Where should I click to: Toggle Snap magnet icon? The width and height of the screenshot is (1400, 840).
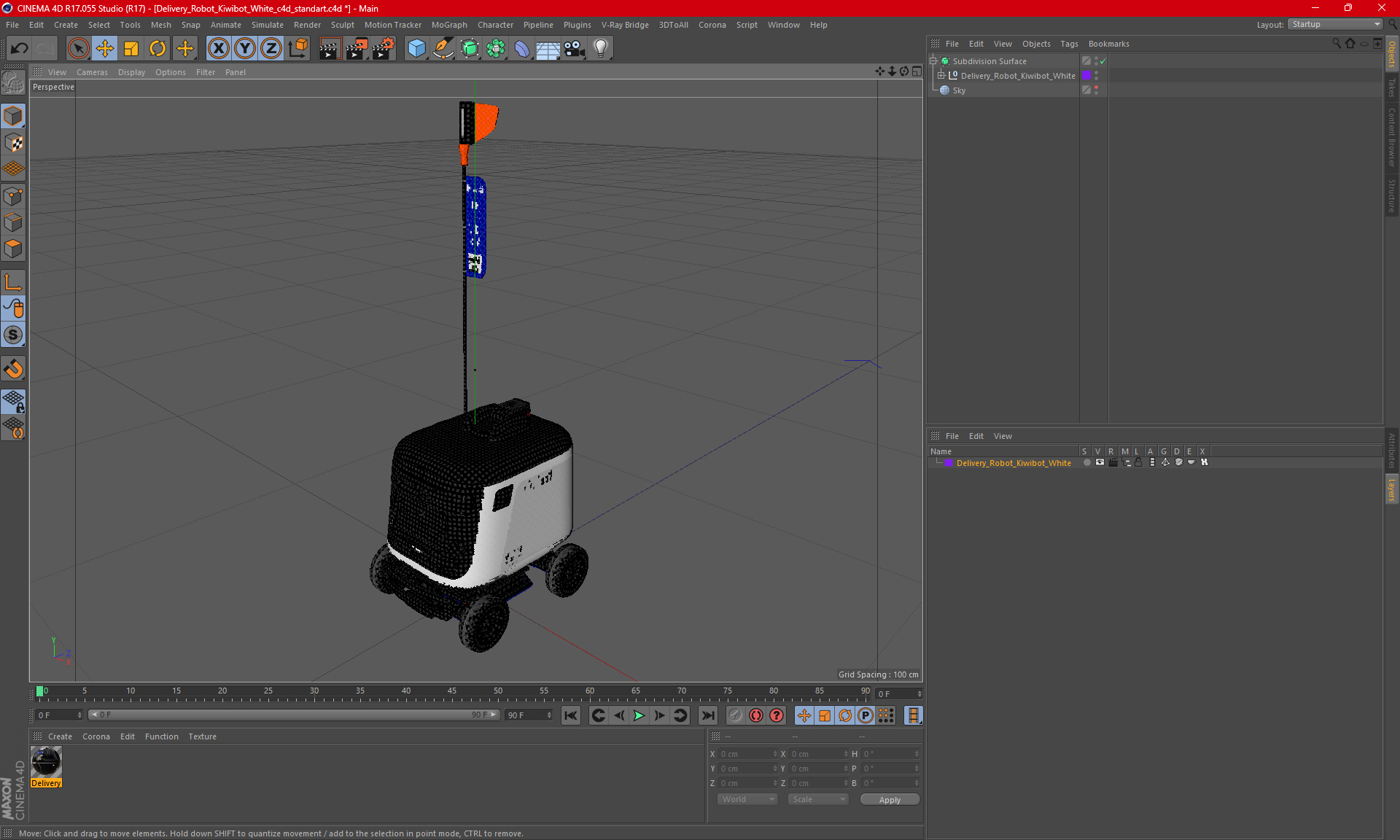[13, 369]
